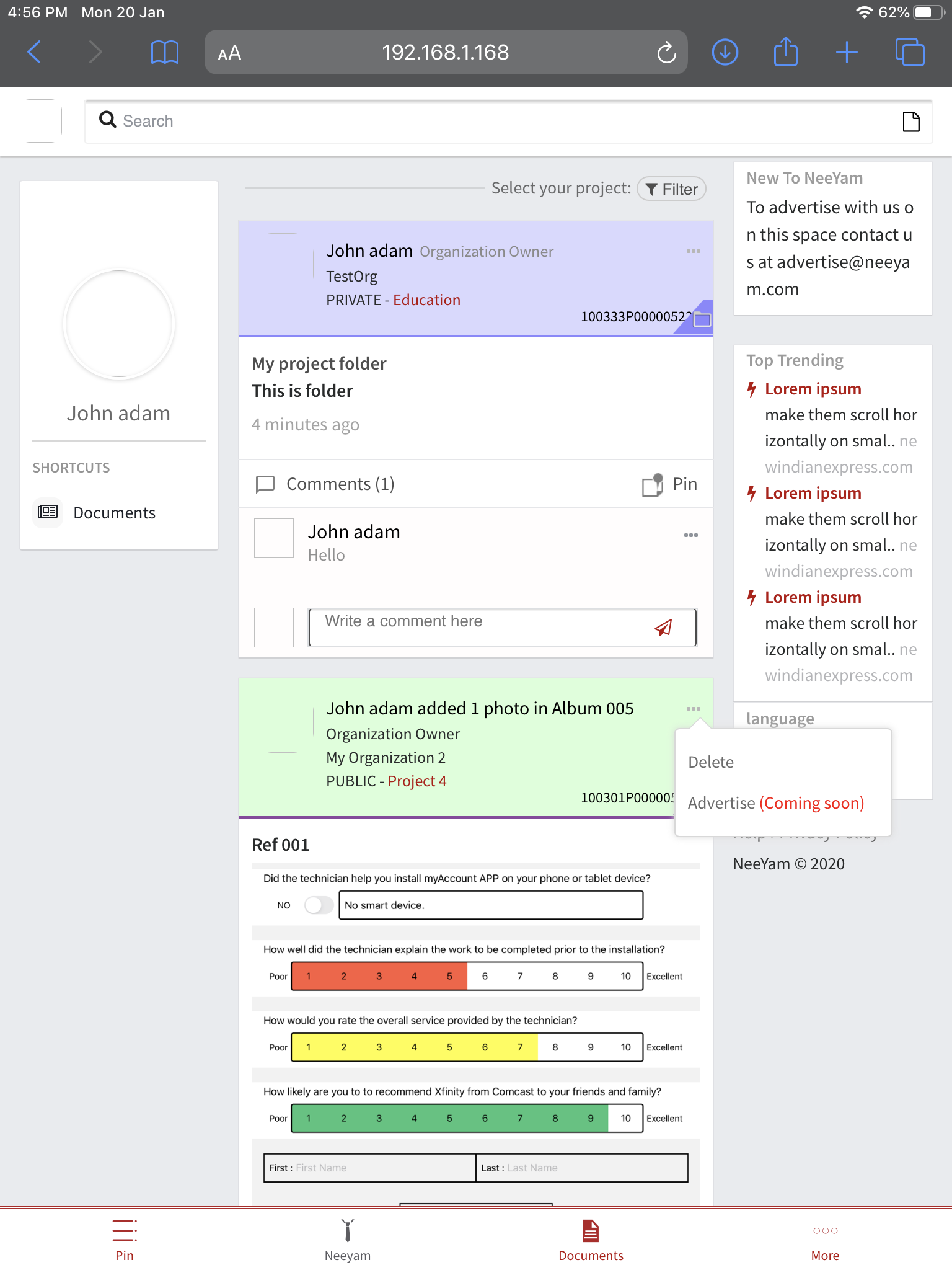
Task: Select Delete from the post menu
Action: tap(711, 762)
